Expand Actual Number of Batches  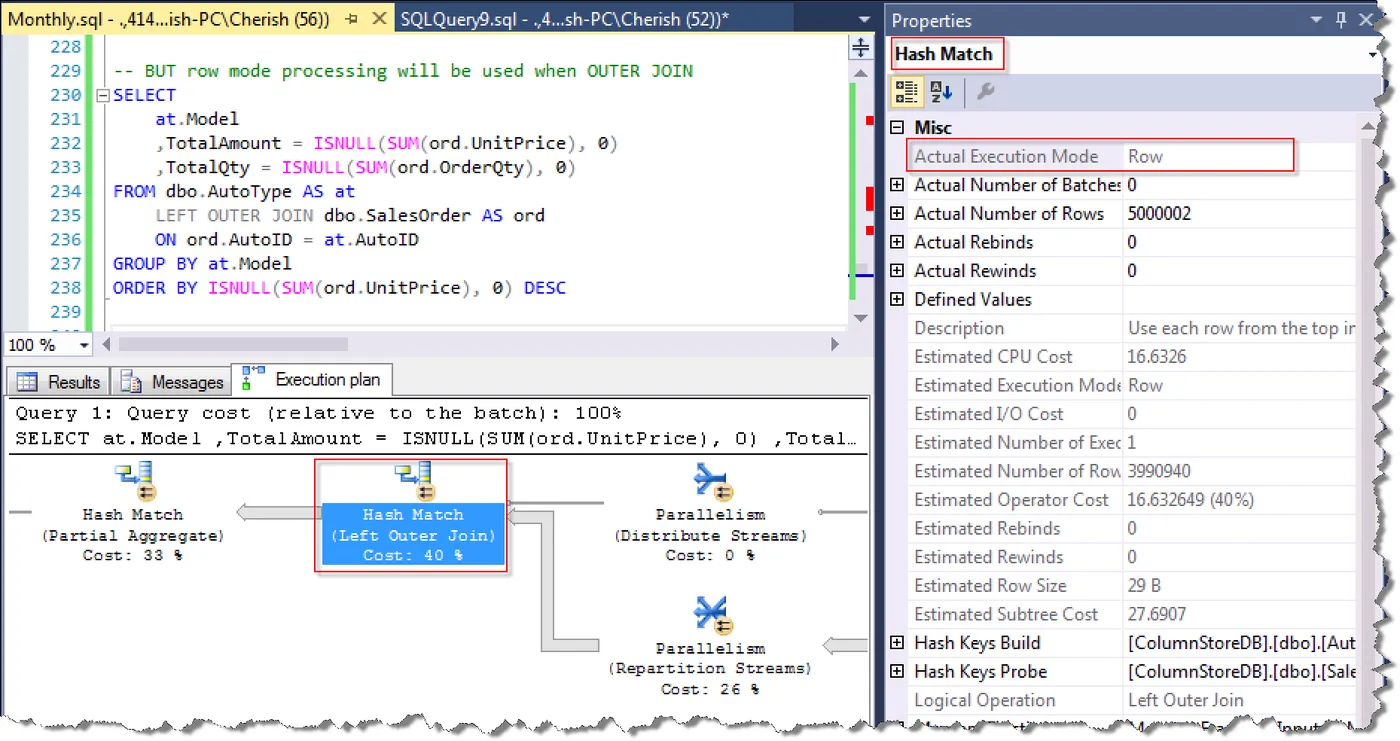[x=897, y=185]
